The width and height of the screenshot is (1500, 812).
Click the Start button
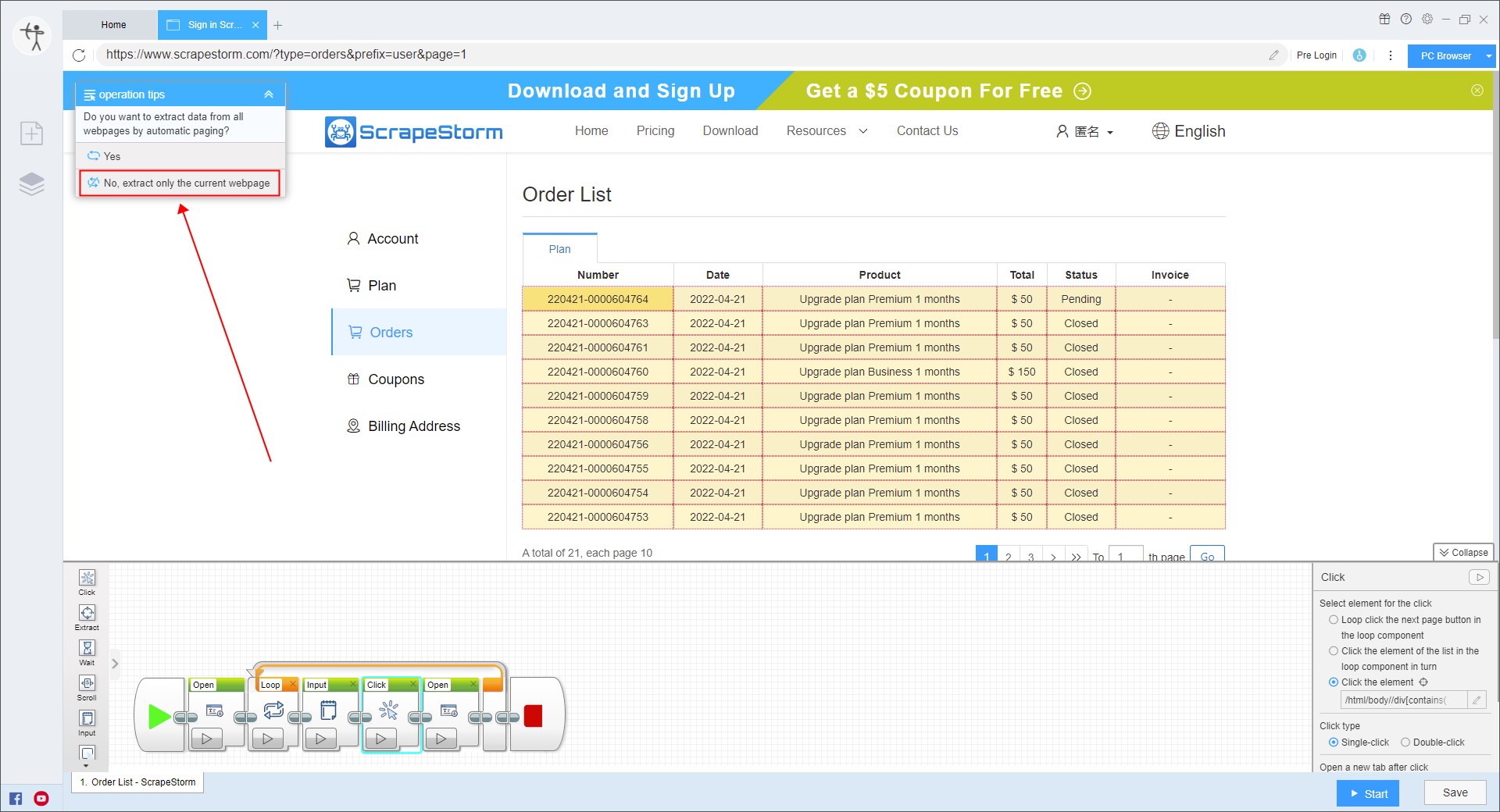click(1368, 793)
